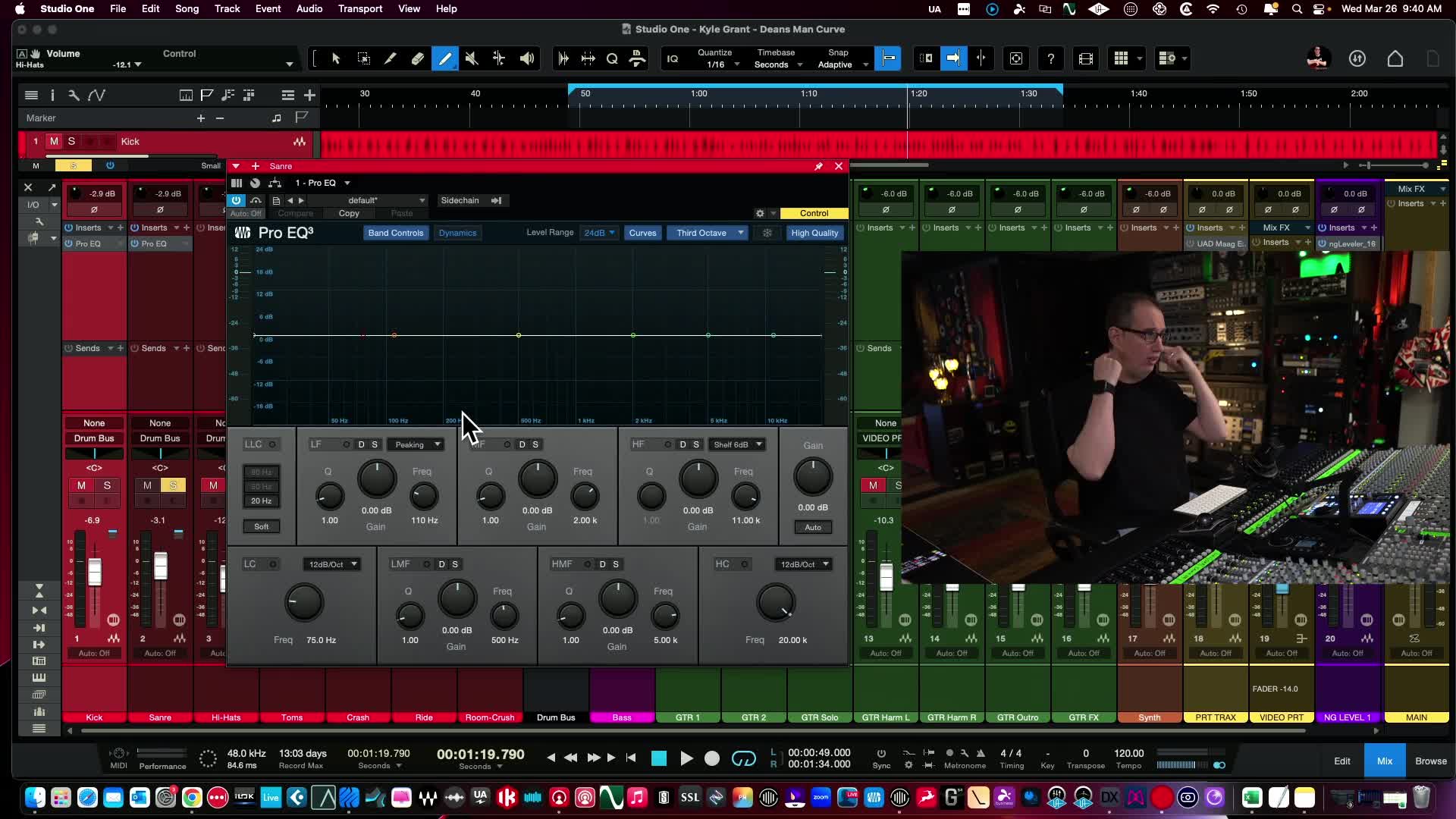Click the Auto gain button
The image size is (1456, 819).
[813, 527]
